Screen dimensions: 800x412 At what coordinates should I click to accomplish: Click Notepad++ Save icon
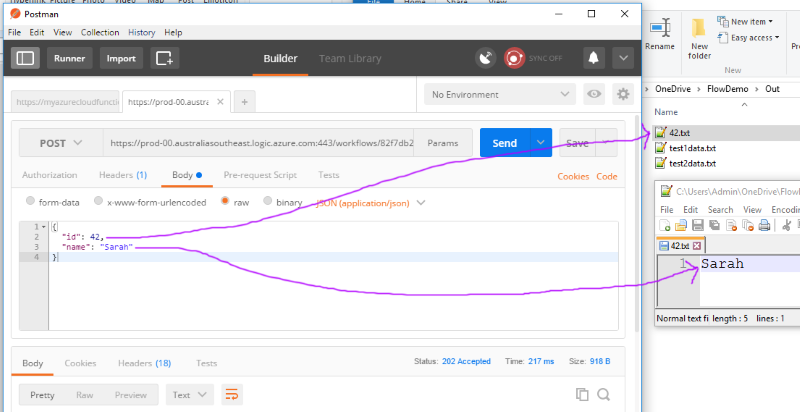pos(697,225)
